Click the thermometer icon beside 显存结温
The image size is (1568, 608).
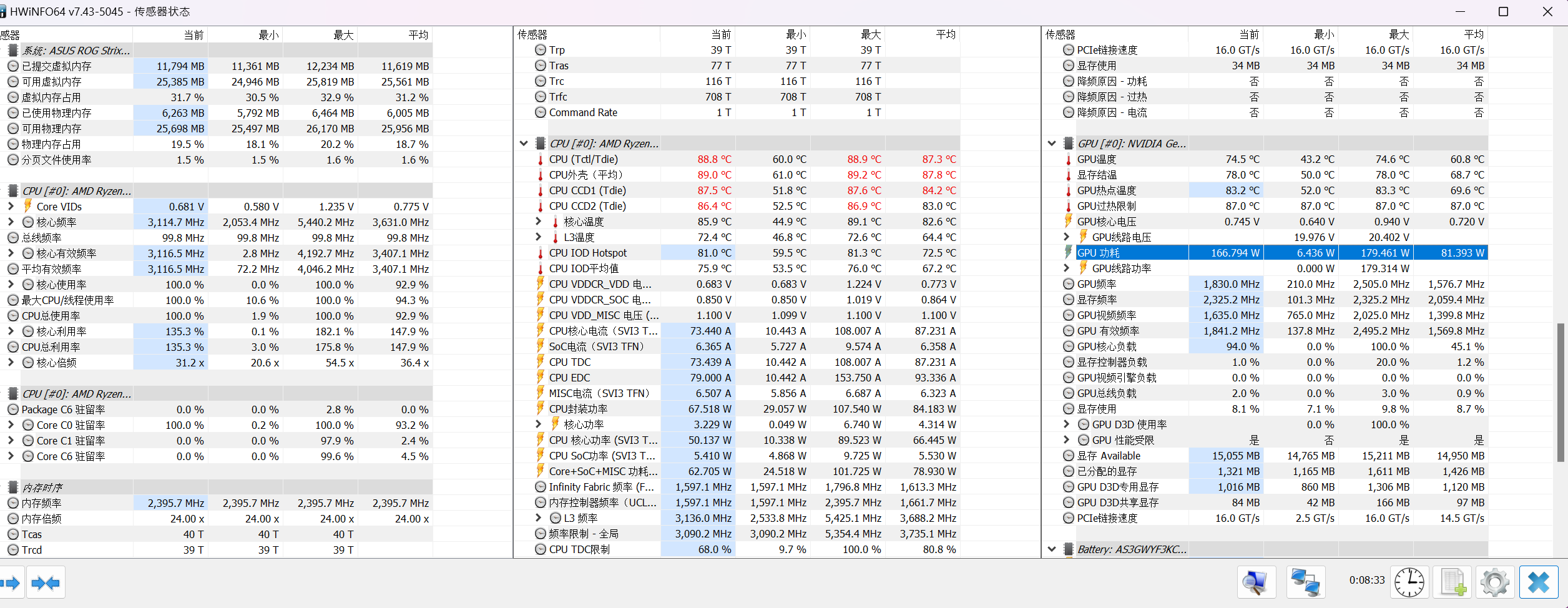point(1069,175)
